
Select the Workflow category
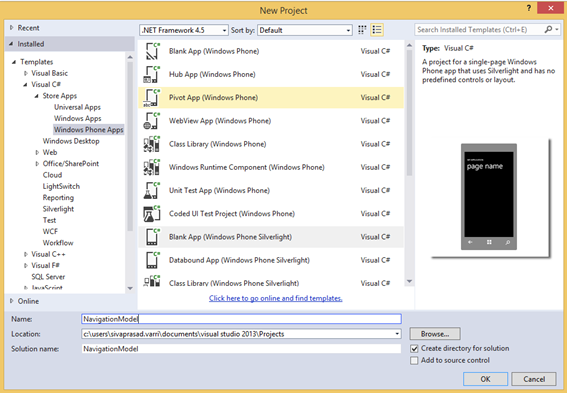(58, 243)
